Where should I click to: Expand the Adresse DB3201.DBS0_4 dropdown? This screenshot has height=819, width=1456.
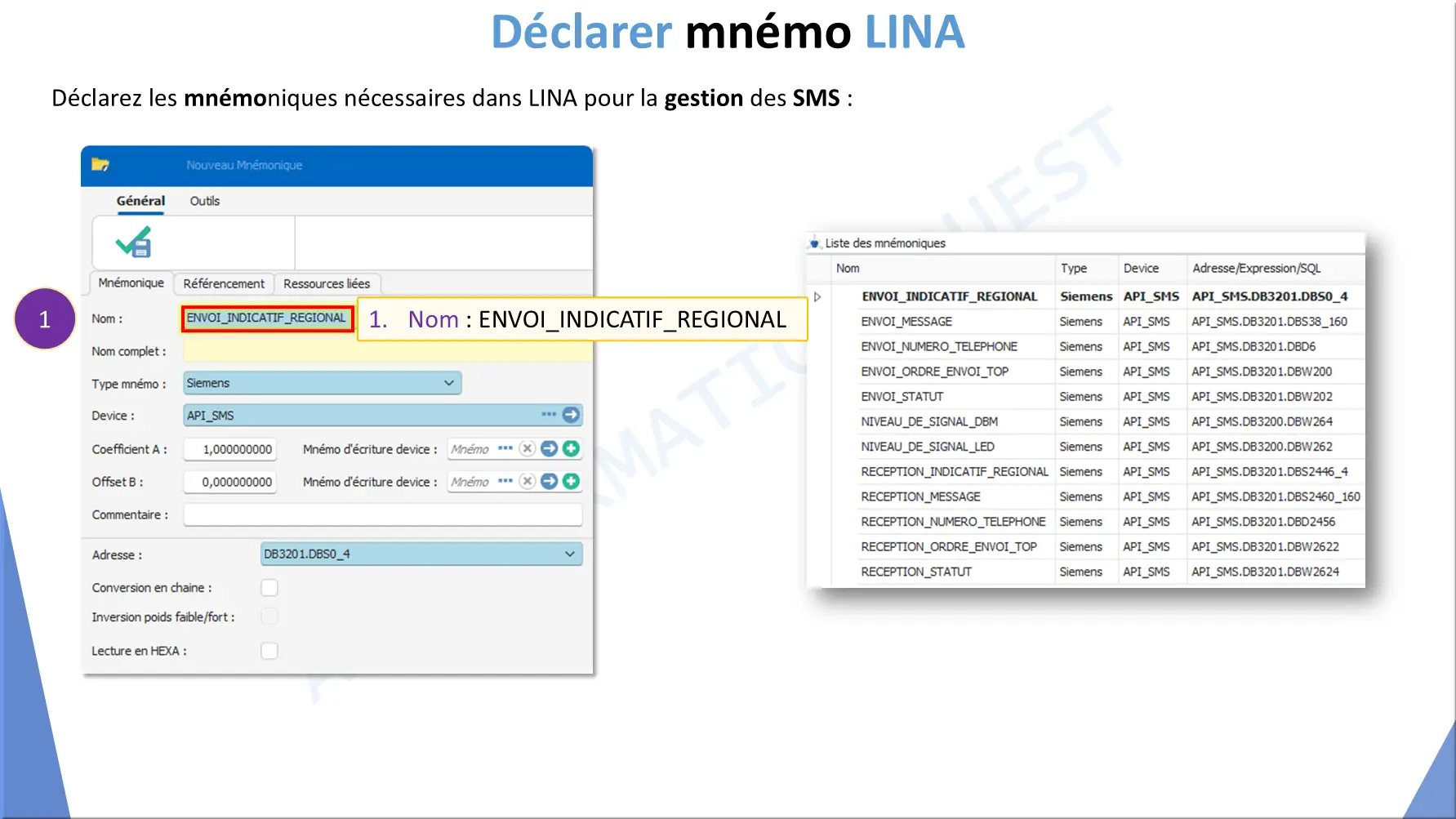click(569, 554)
